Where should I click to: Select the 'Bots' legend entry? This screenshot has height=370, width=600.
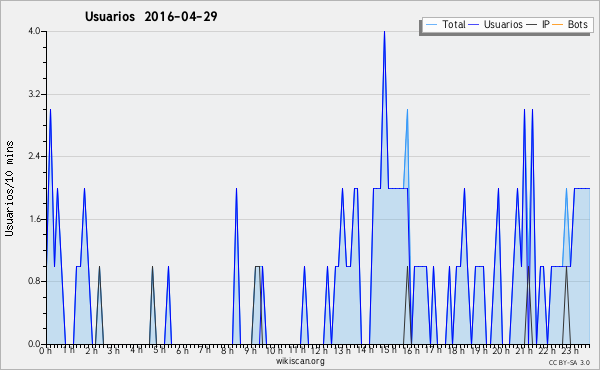(x=577, y=25)
